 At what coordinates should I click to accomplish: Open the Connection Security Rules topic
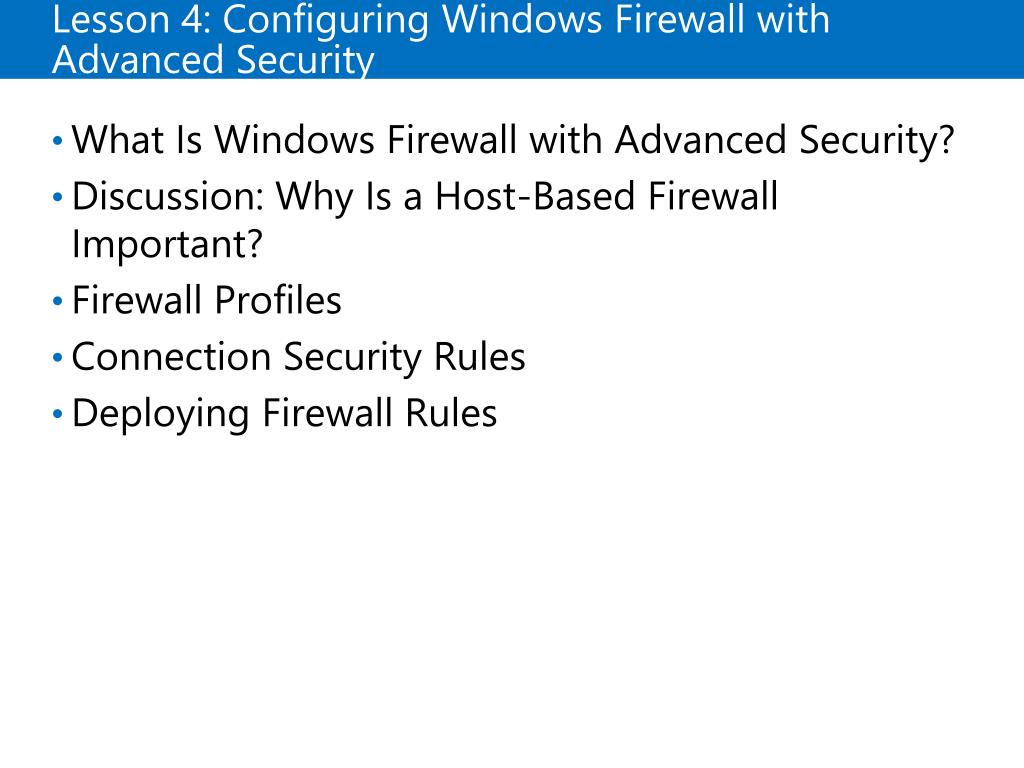point(298,358)
